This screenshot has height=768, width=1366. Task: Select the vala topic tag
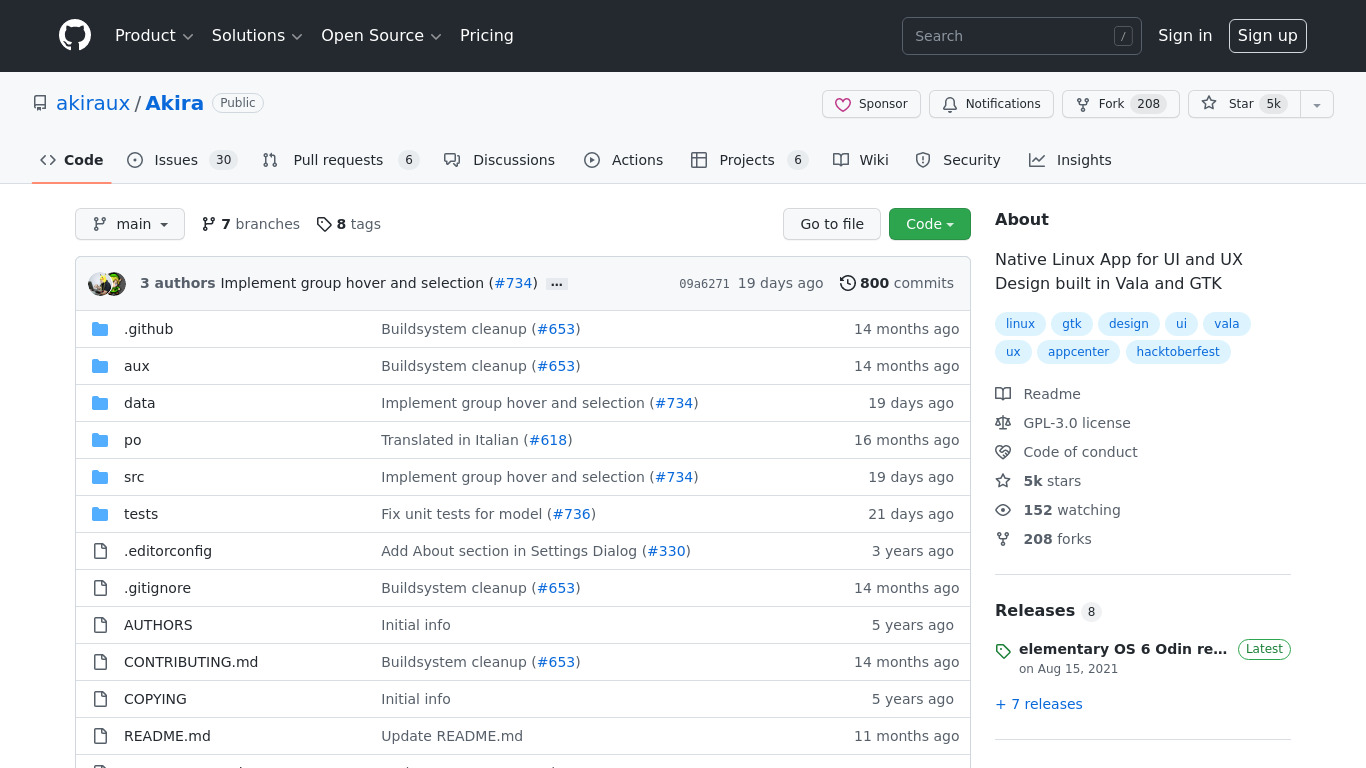pos(1227,324)
